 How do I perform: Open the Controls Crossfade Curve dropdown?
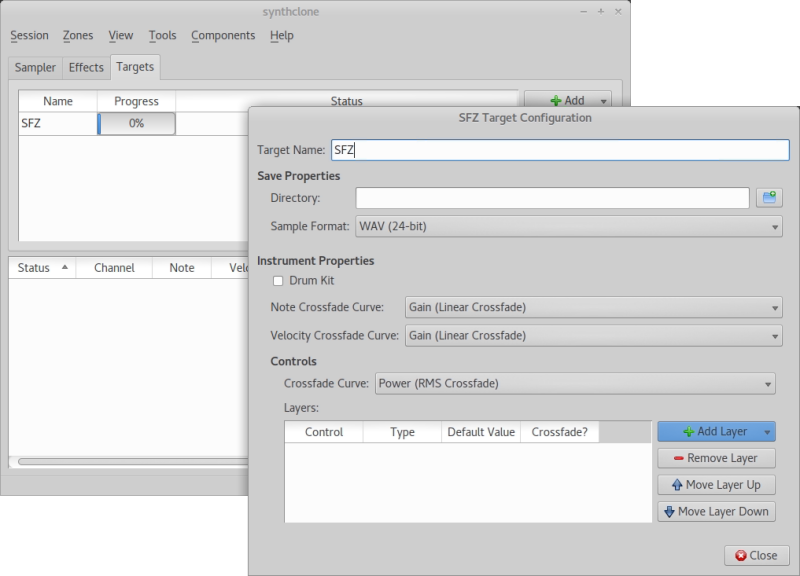[x=575, y=384]
